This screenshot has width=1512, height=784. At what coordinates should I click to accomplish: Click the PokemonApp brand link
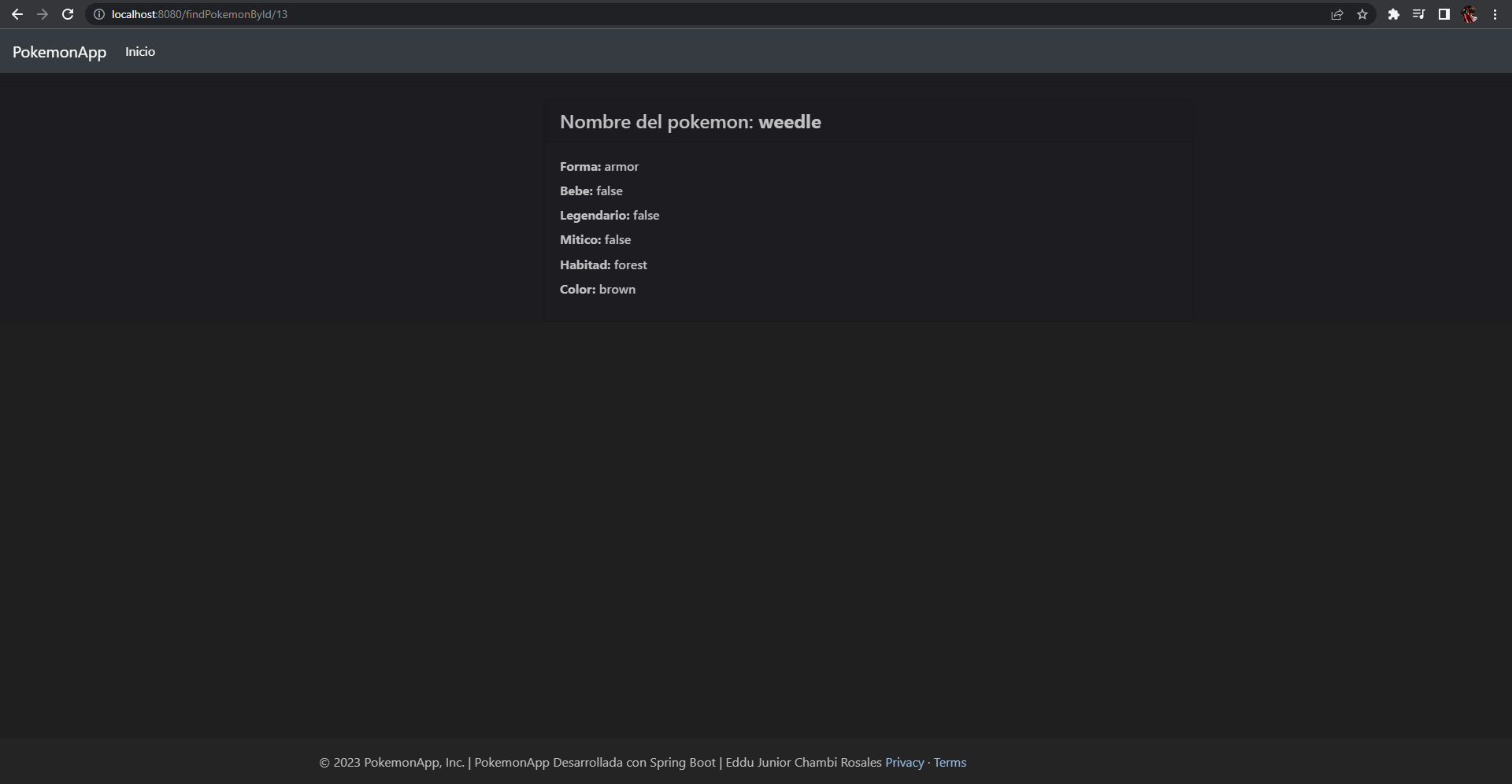point(59,52)
